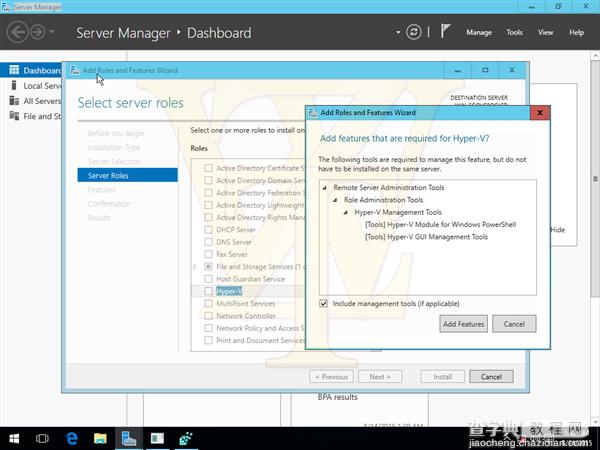The width and height of the screenshot is (600, 450).
Task: Open the navigation history dropdown arrow
Action: point(52,32)
